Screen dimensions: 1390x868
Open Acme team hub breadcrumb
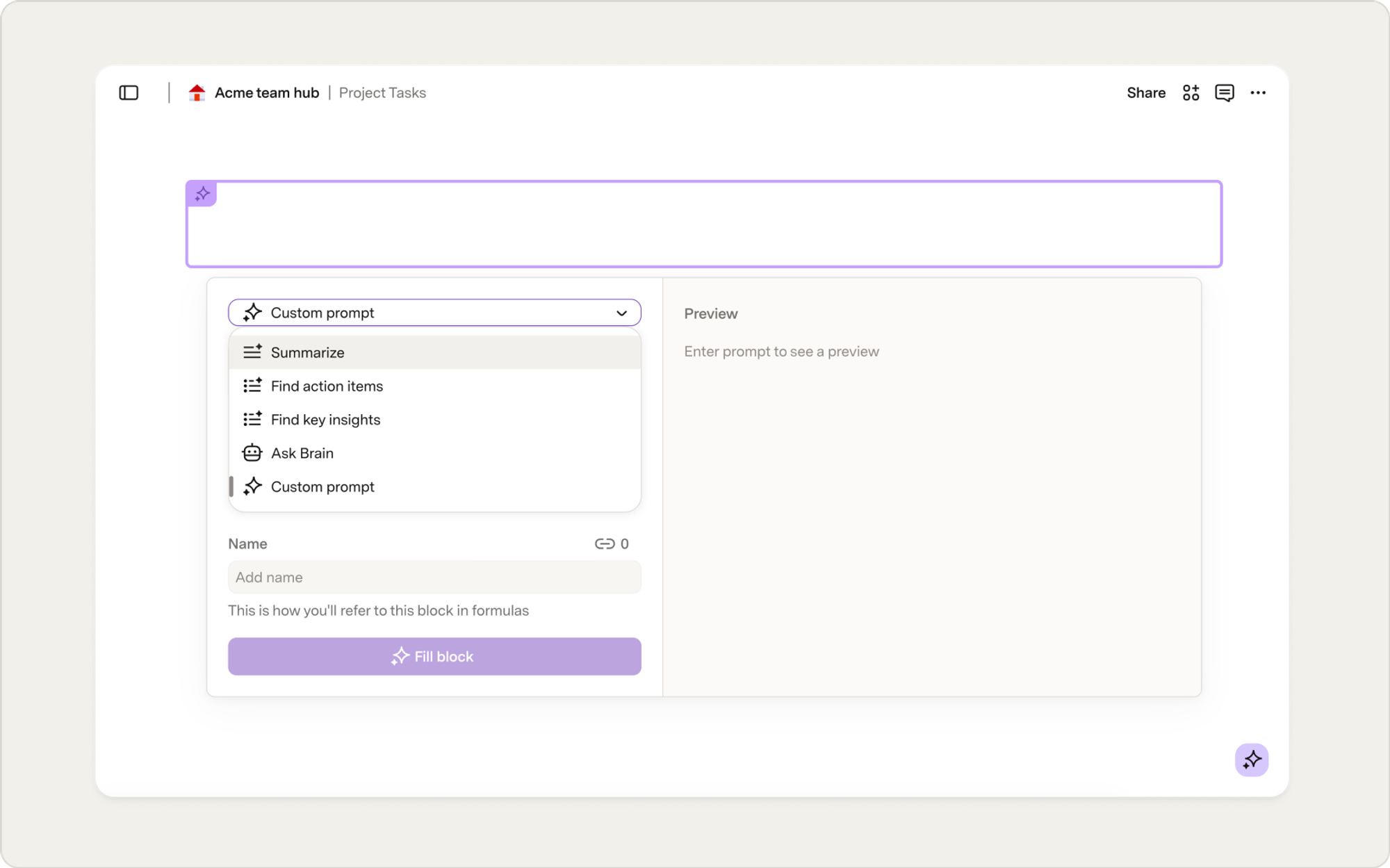coord(266,92)
